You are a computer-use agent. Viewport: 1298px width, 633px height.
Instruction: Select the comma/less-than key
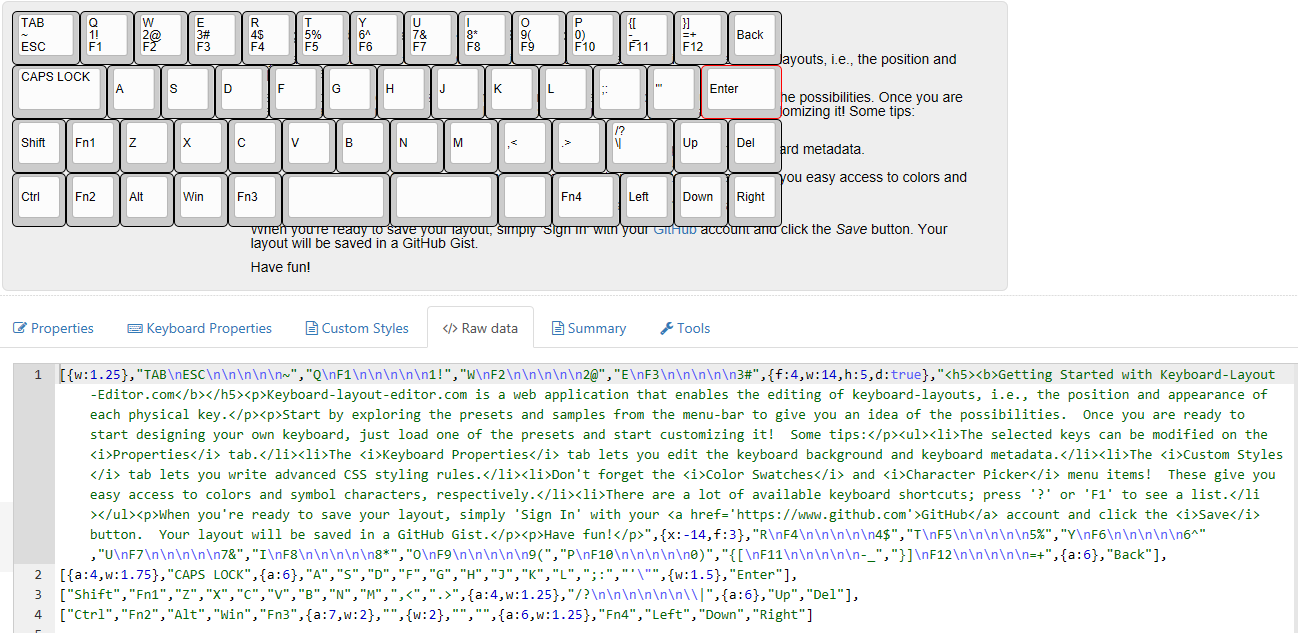click(526, 146)
